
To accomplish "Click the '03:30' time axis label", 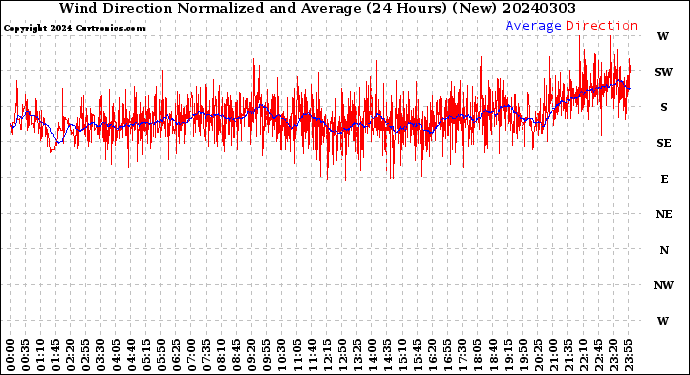I will pos(101,355).
